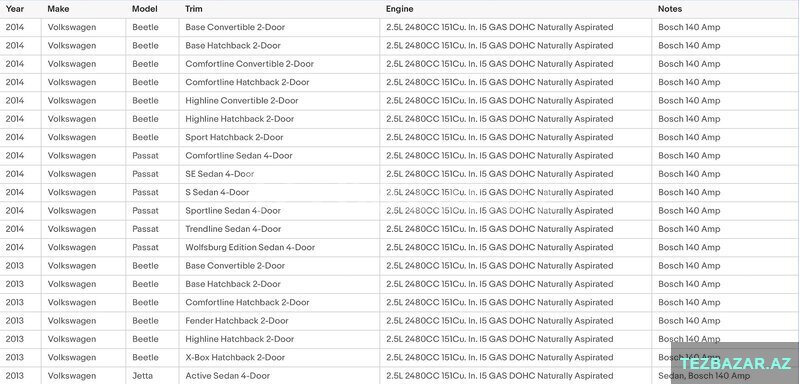Click Bosch 140 Amp in the Fender Hatchback row

tap(689, 321)
